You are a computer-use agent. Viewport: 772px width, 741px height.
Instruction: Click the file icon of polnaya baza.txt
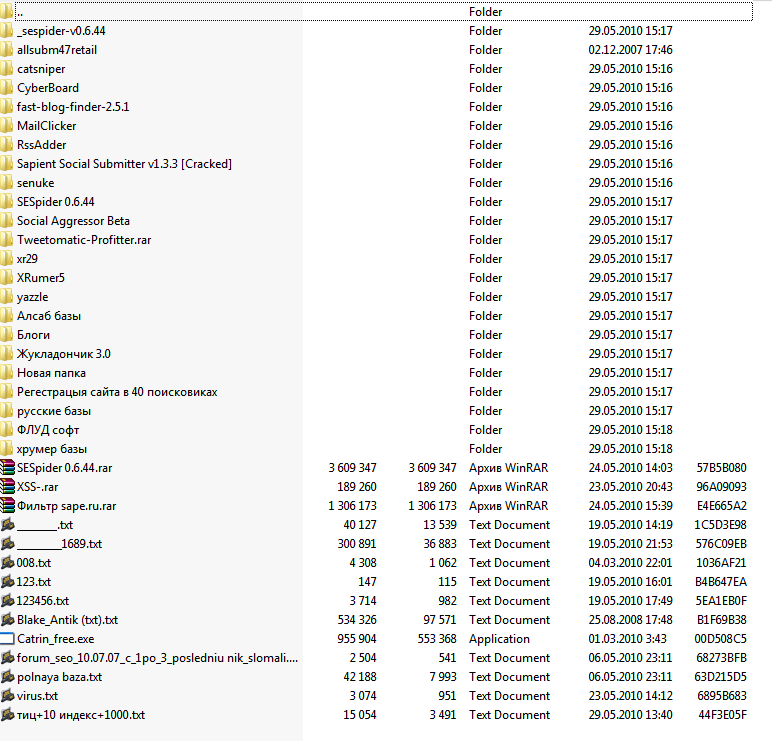point(7,677)
